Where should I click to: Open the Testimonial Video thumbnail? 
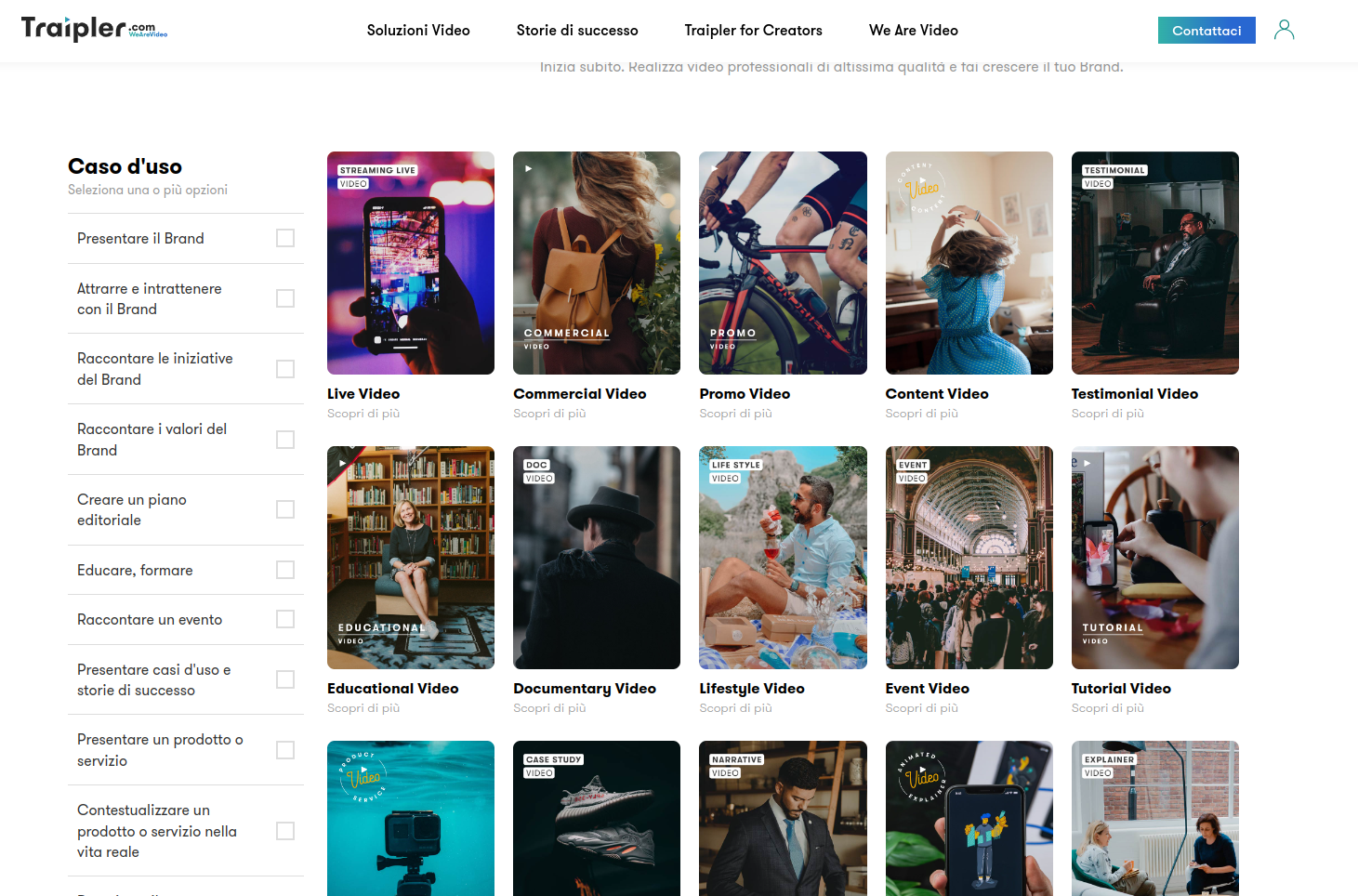(x=1155, y=263)
